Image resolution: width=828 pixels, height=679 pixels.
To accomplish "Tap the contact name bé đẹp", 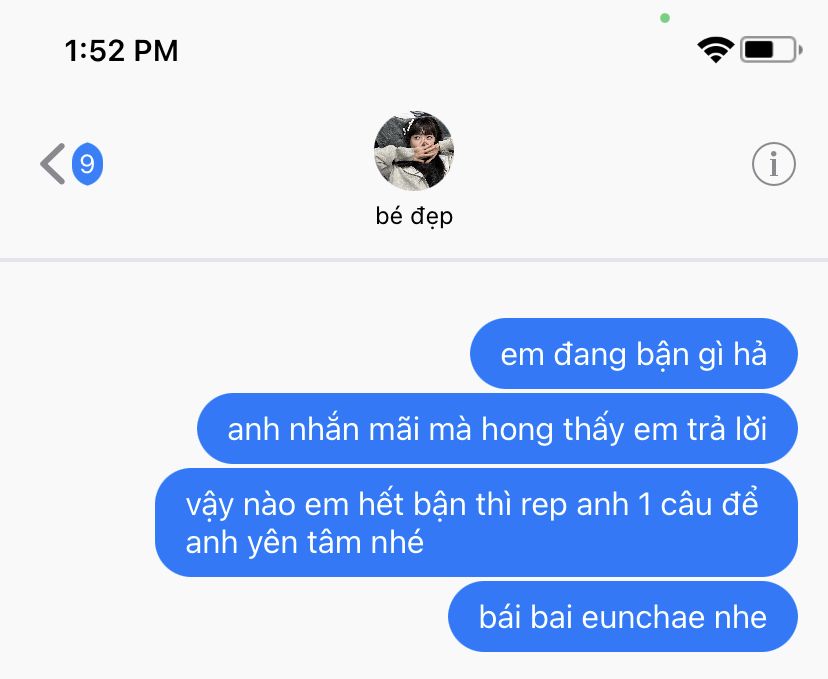I will [x=414, y=216].
